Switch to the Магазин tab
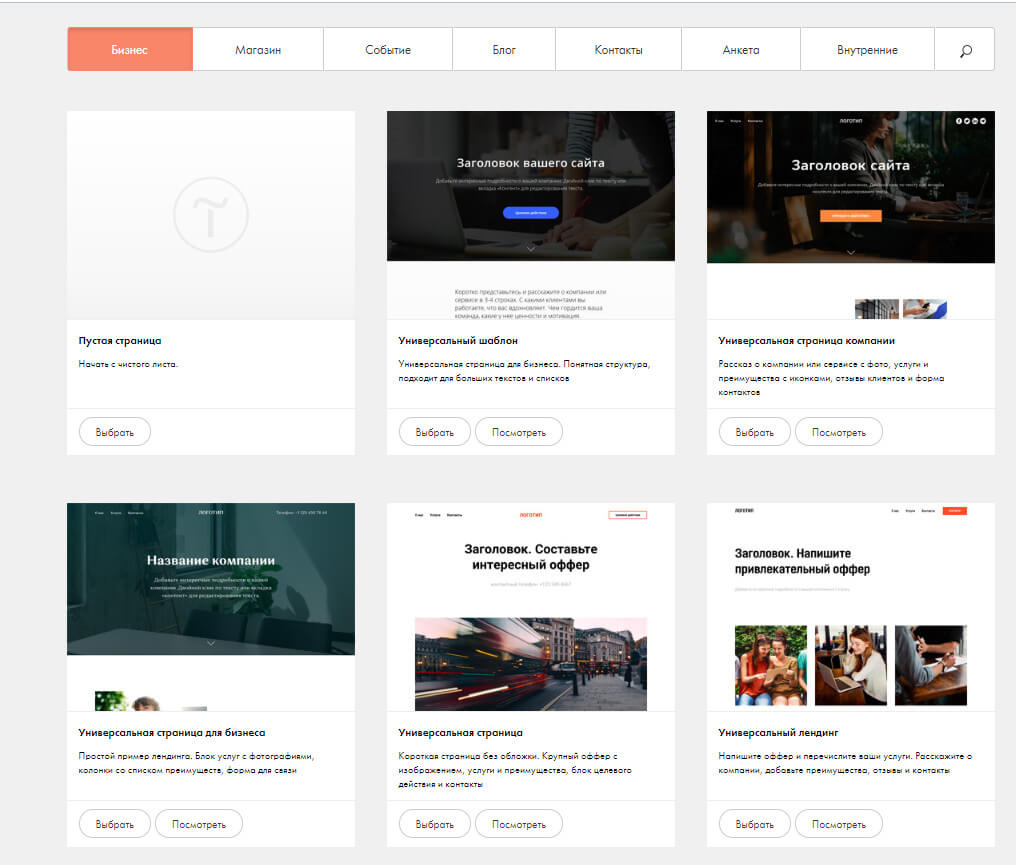This screenshot has width=1016, height=865. pyautogui.click(x=258, y=50)
